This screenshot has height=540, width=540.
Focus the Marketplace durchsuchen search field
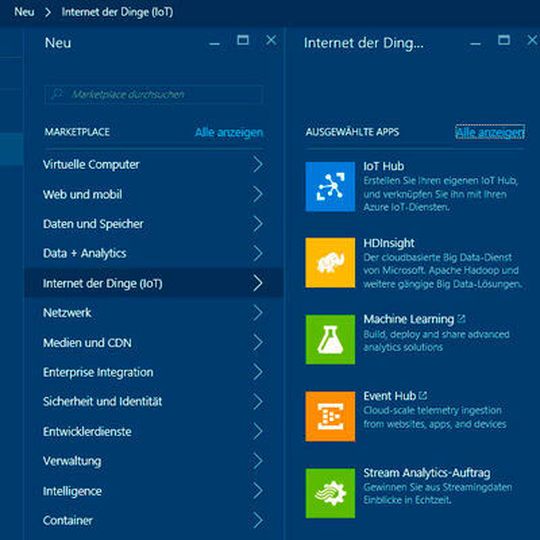point(154,94)
